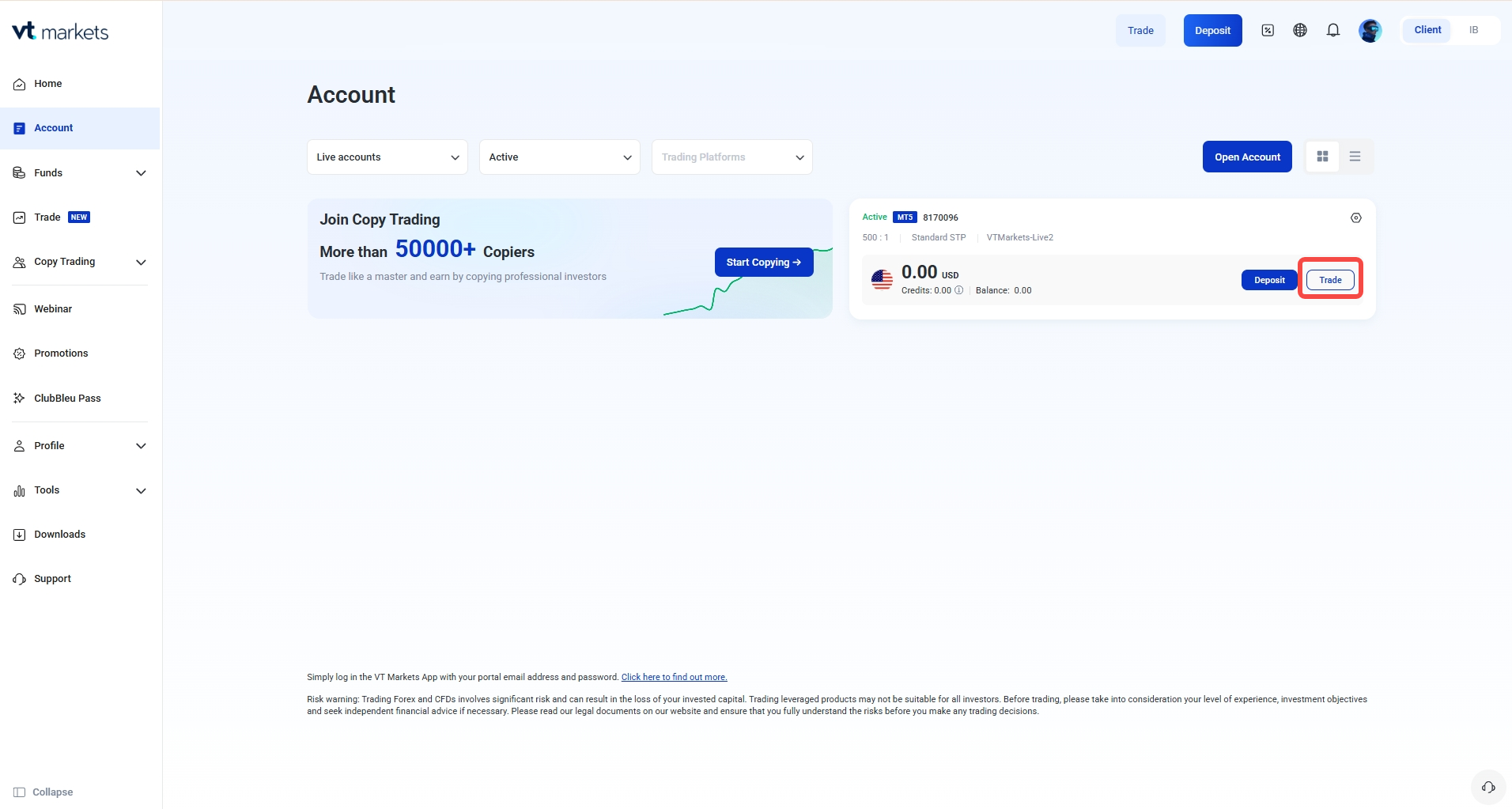Click the Open Account button
The height and width of the screenshot is (809, 1512).
point(1247,157)
